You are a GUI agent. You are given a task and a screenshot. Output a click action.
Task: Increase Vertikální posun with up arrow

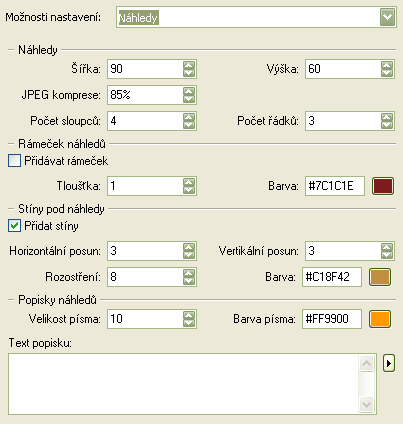(x=387, y=247)
